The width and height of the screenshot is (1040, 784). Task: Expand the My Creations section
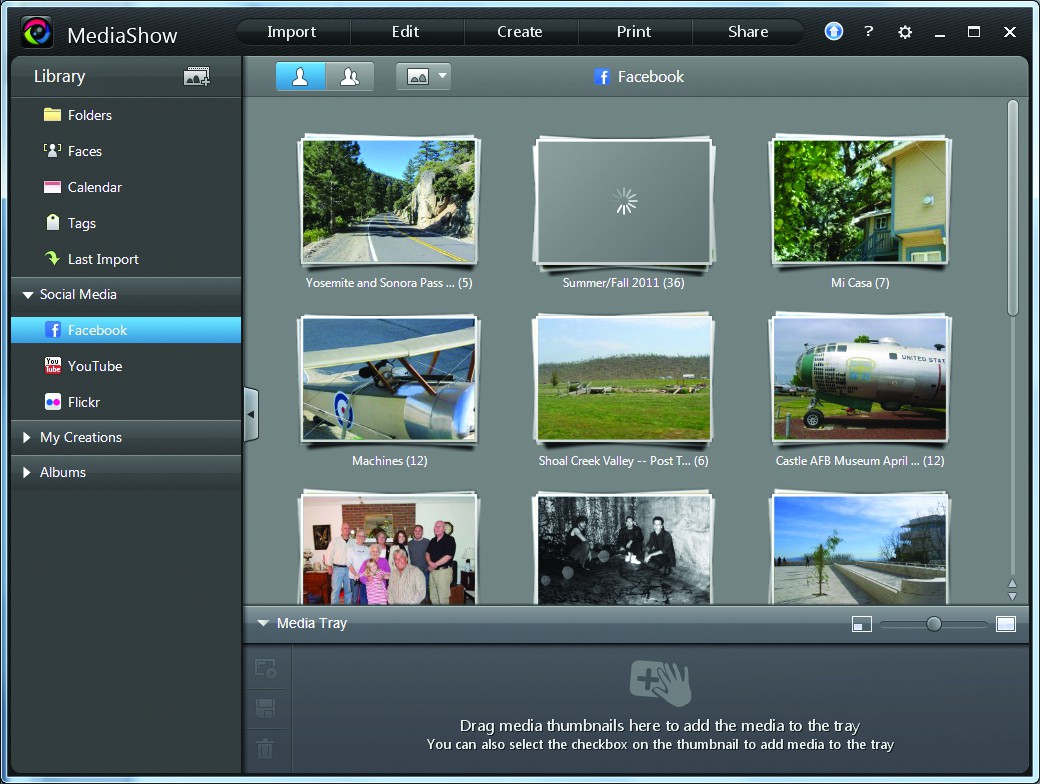pos(27,438)
